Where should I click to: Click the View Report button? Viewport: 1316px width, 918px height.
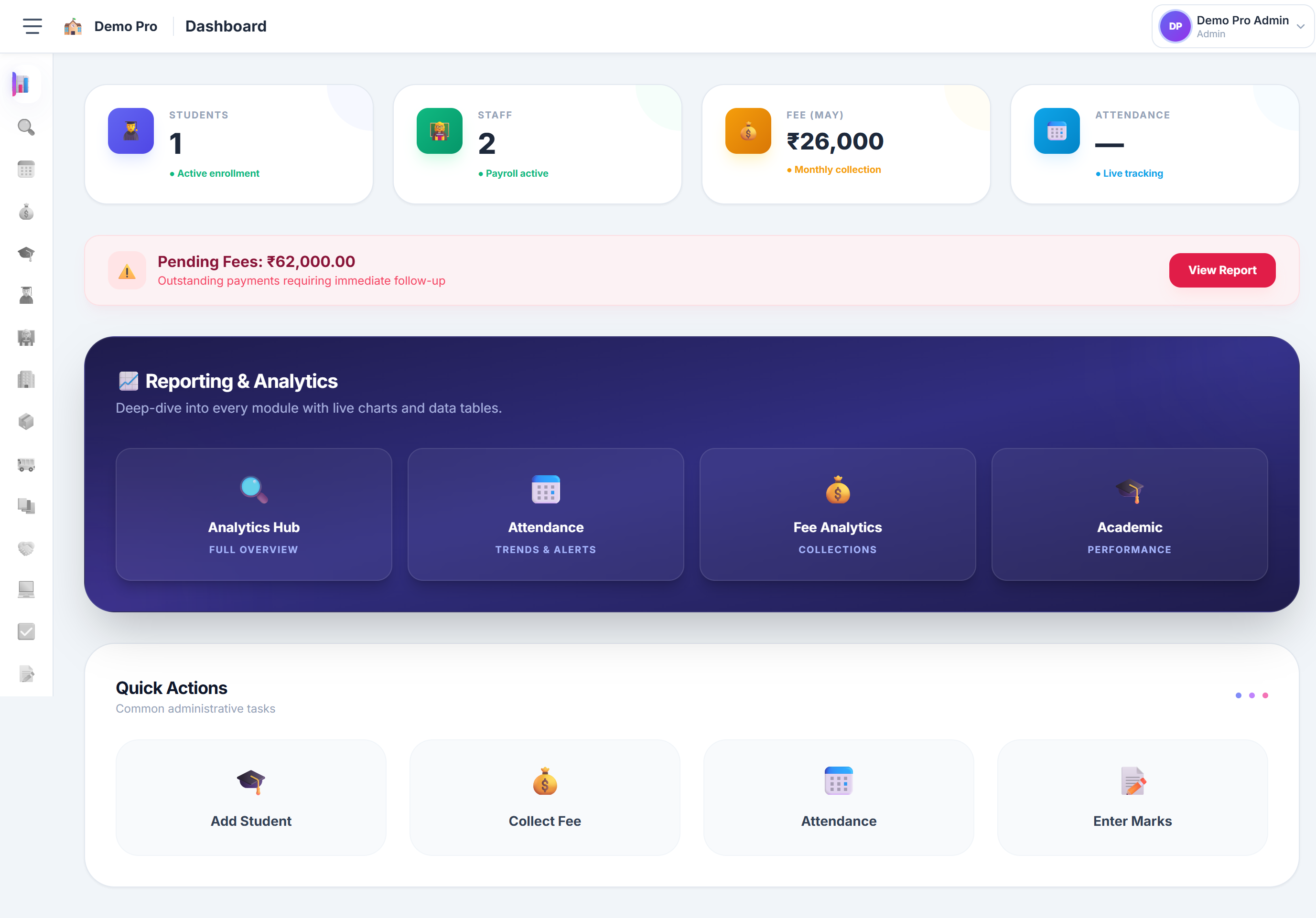(x=1222, y=270)
